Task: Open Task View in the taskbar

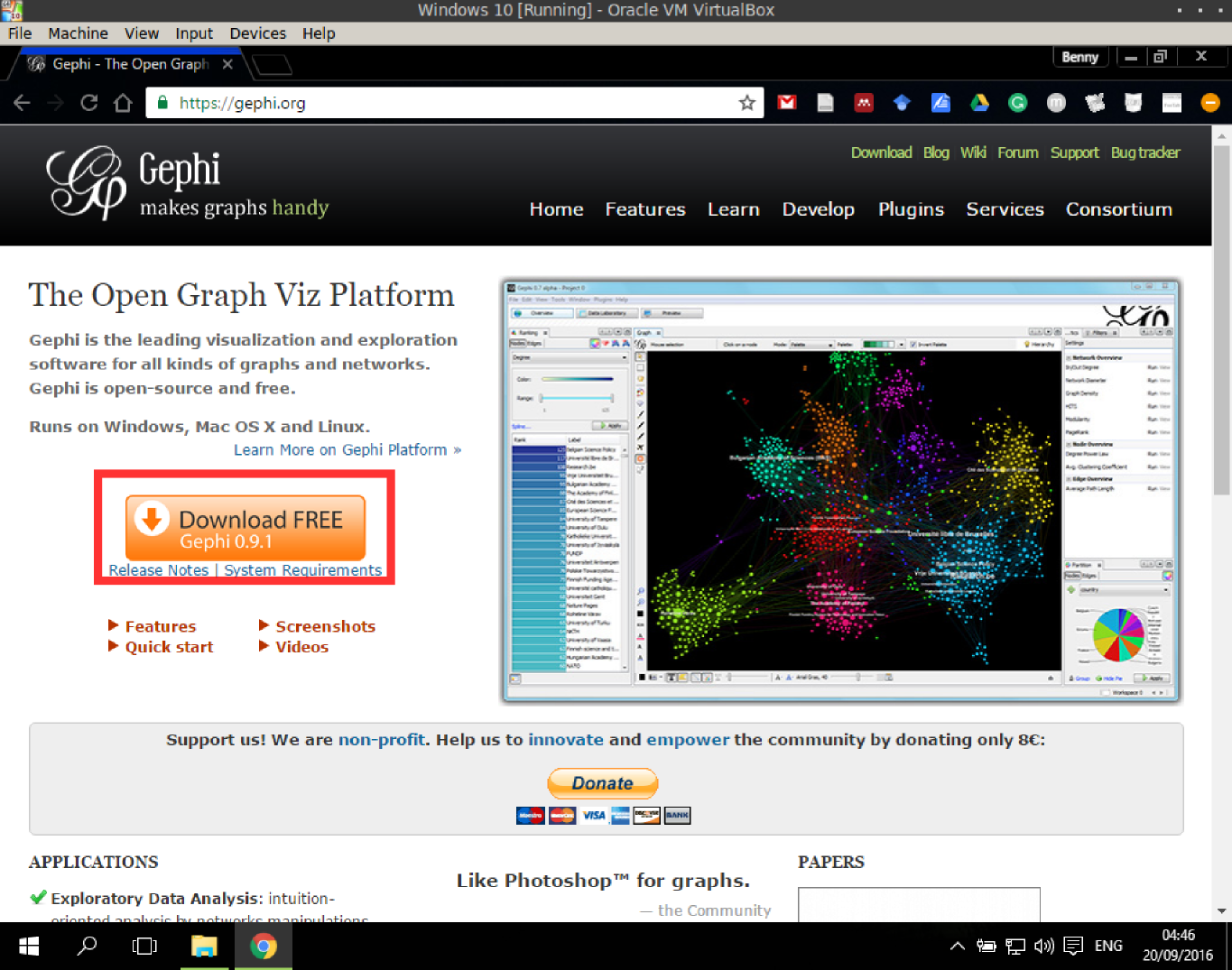Action: pos(144,946)
